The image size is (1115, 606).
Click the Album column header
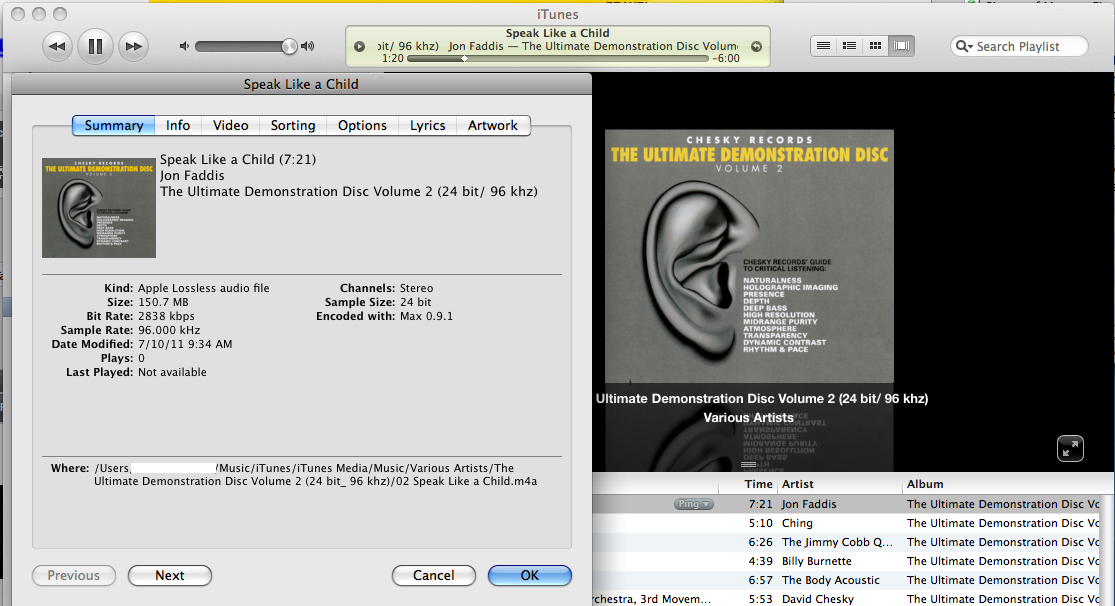pos(1001,484)
